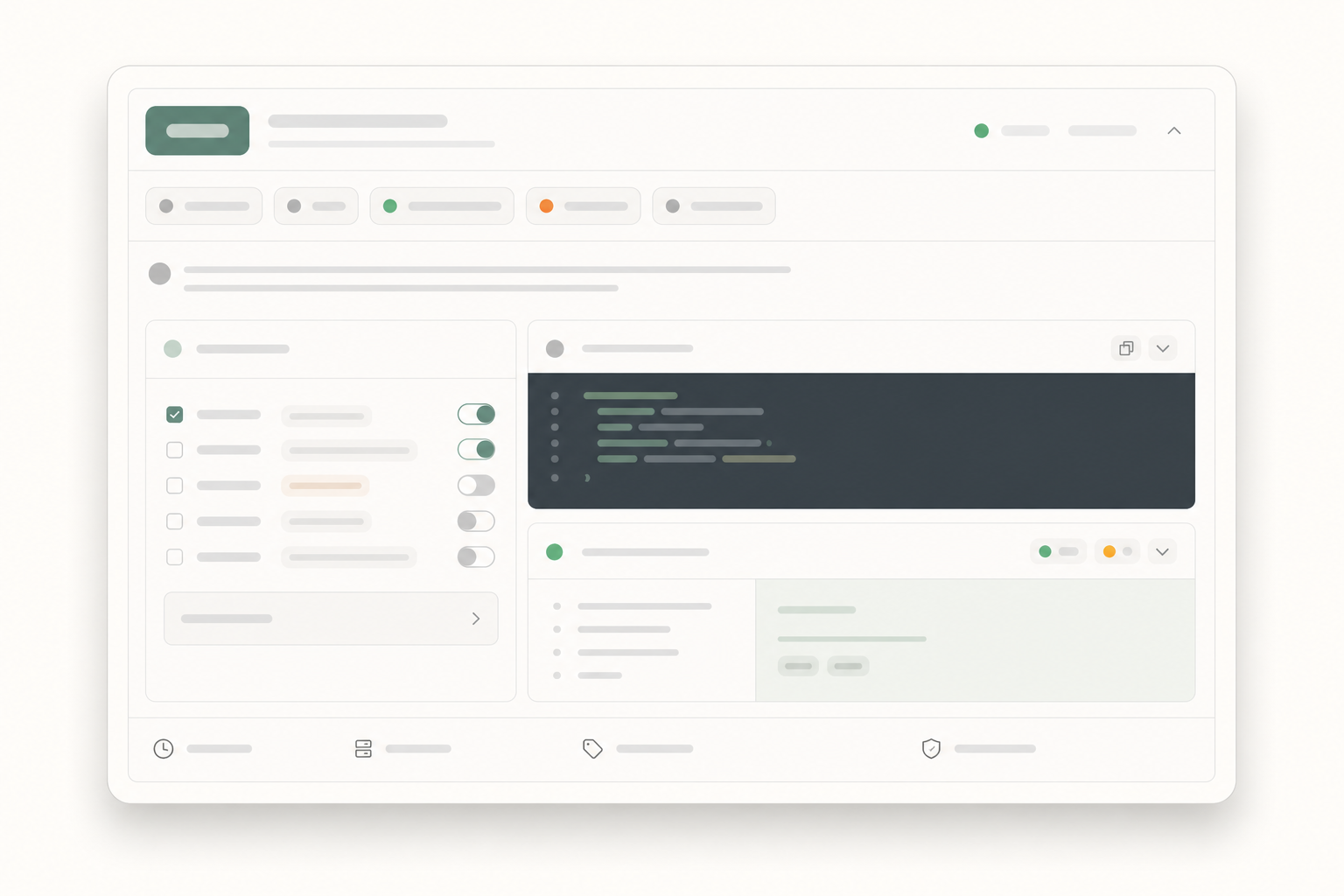Screen dimensions: 1344x896
Task: Click the tag icon in the footer
Action: (592, 749)
